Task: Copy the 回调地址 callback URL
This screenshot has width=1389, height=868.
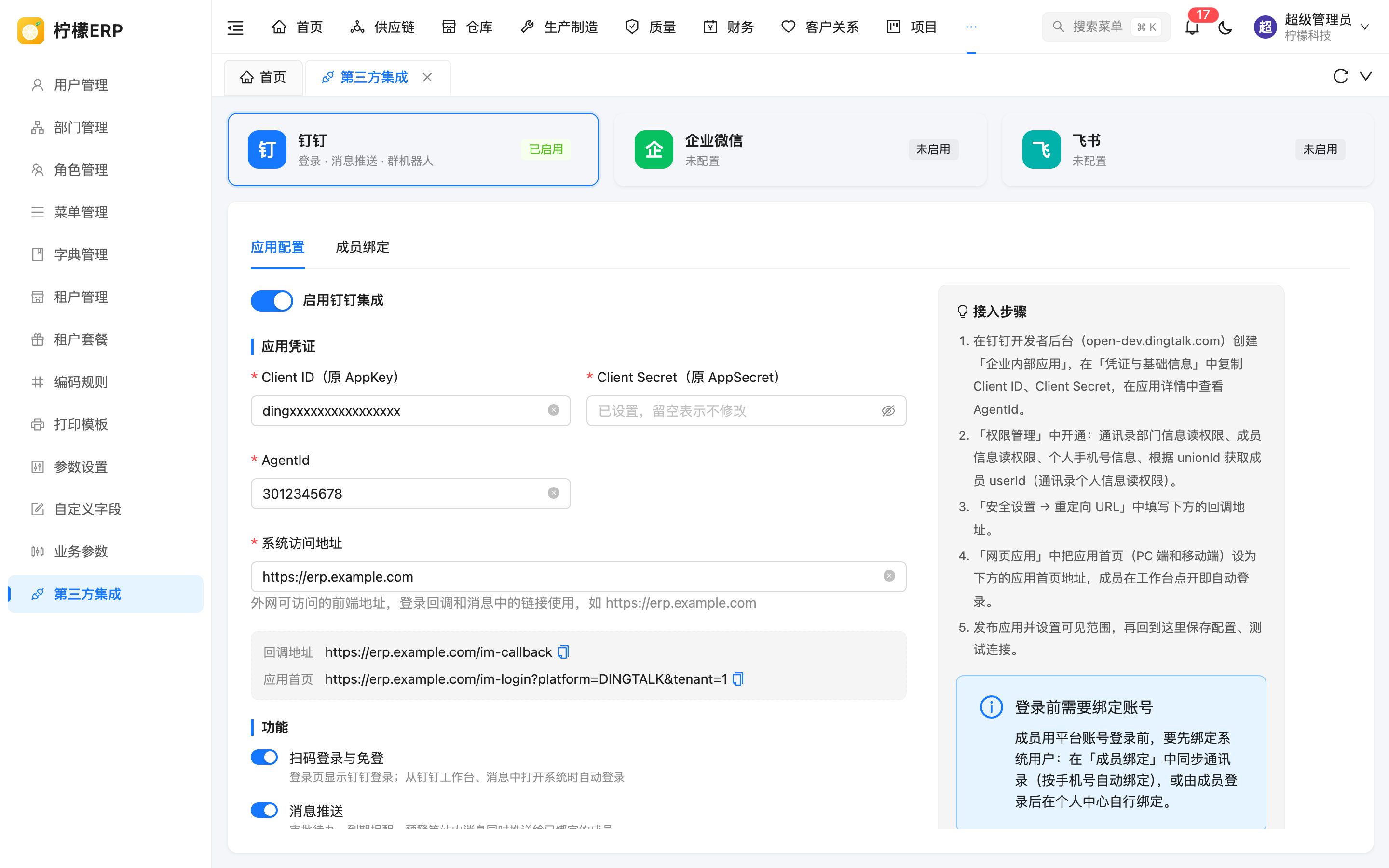Action: click(x=563, y=652)
